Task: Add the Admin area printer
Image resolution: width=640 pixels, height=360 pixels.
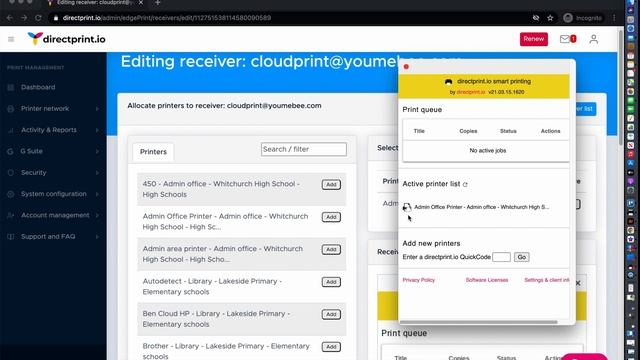Action: (x=331, y=249)
